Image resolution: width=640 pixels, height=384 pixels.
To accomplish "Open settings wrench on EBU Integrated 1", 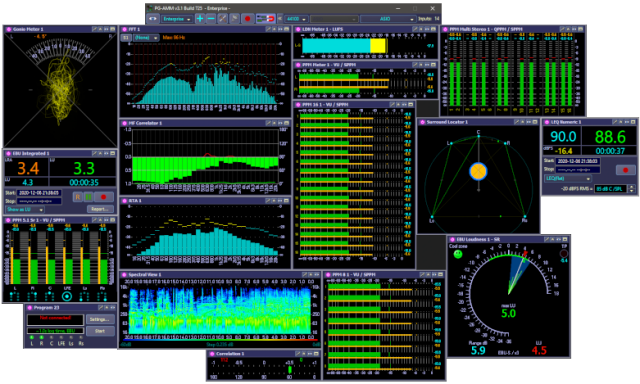I will click(94, 153).
